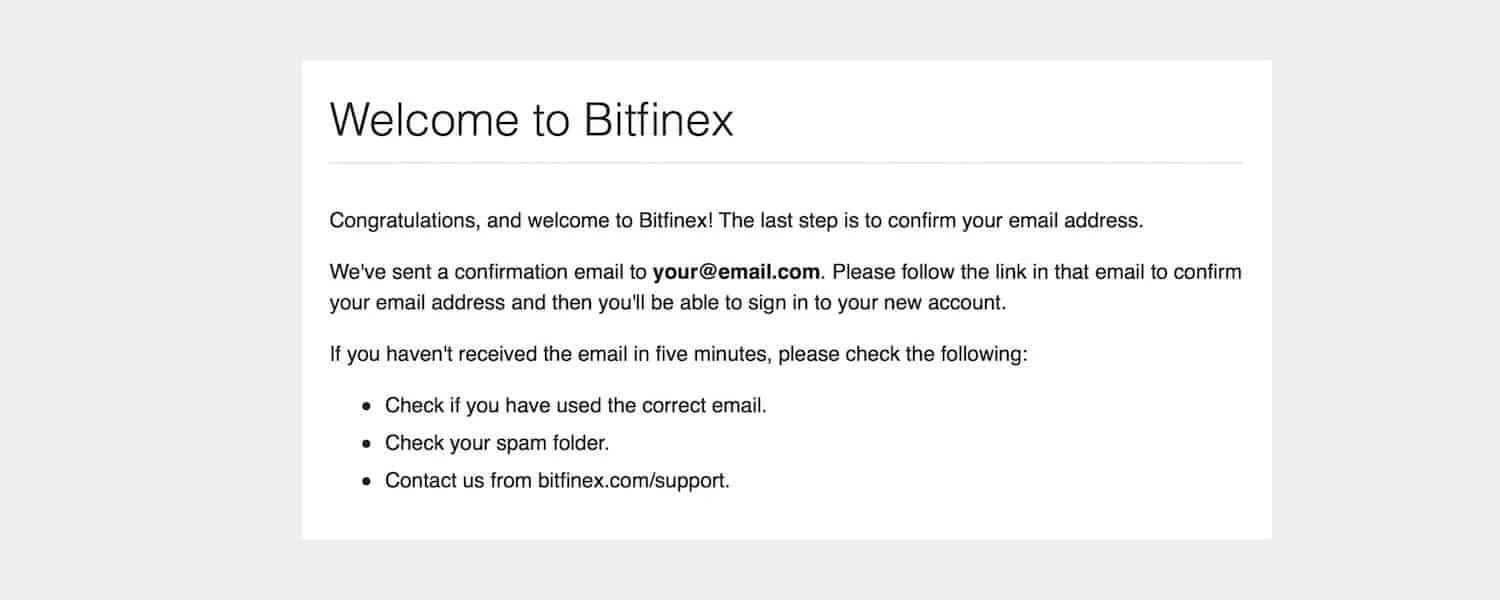The height and width of the screenshot is (600, 1500).
Task: Click the 'Contact us from' bullet text
Action: tap(459, 480)
